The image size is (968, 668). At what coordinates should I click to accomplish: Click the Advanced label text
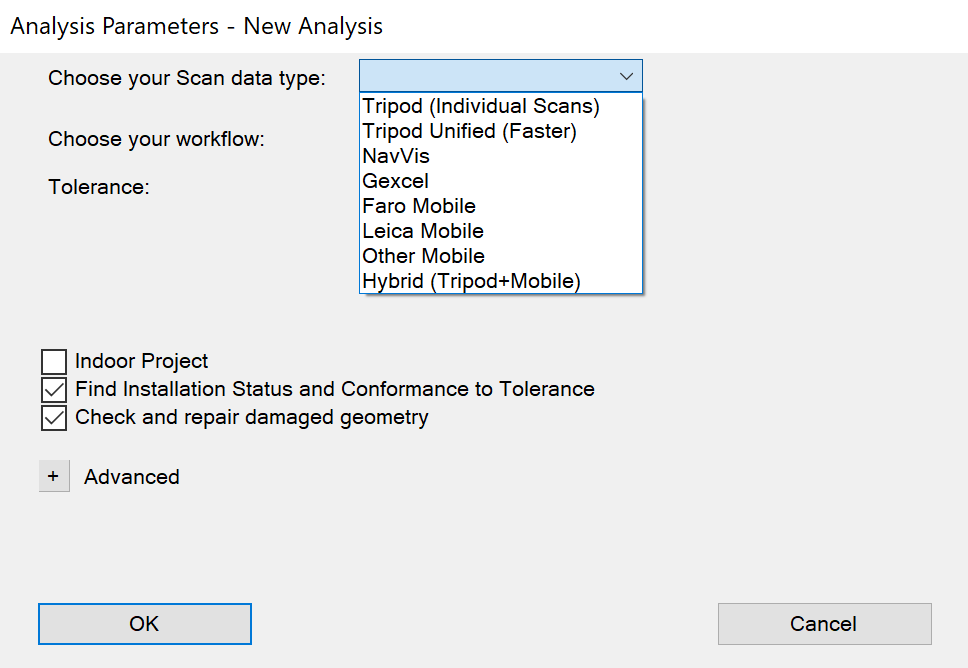pyautogui.click(x=132, y=477)
